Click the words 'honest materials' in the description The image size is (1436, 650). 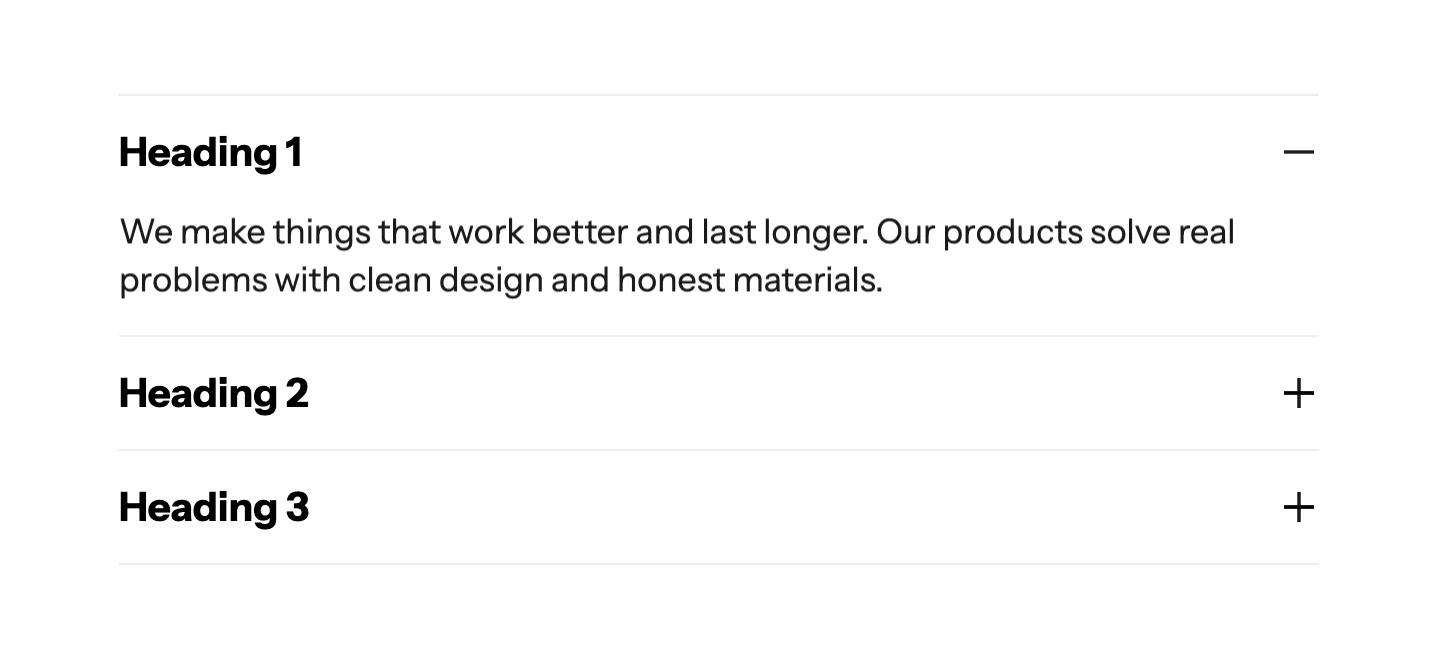(x=749, y=280)
